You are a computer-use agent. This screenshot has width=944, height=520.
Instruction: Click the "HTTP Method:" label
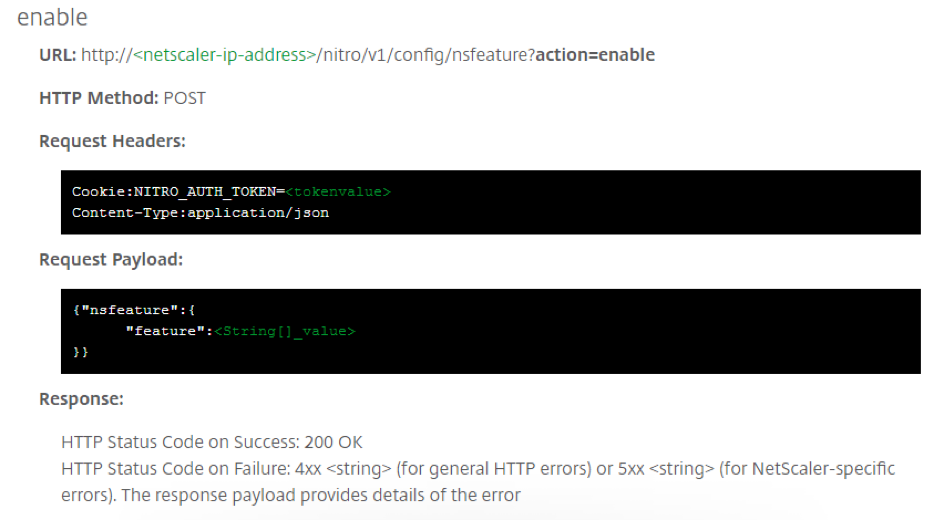(99, 98)
